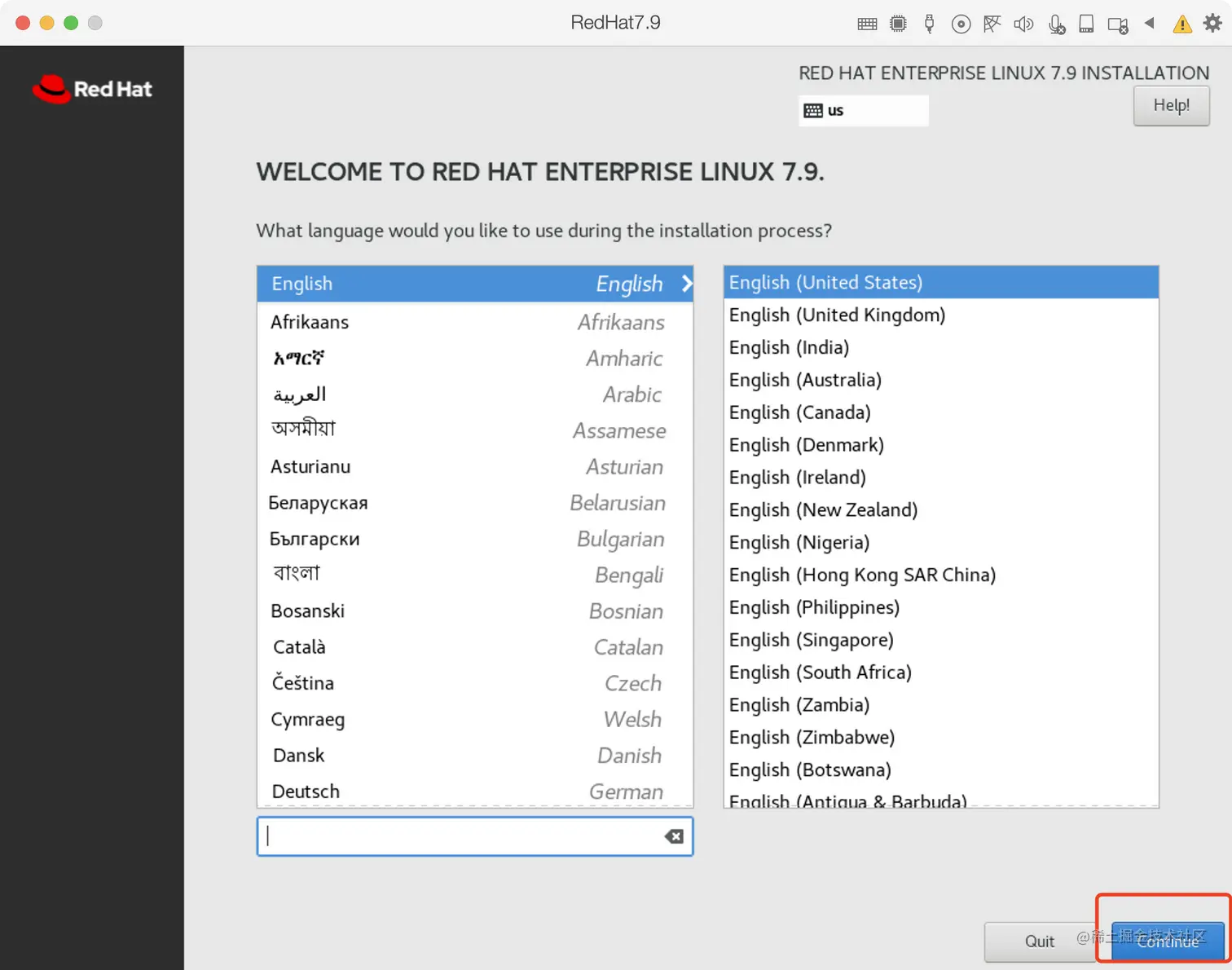Click the Continue button
1232x970 pixels.
[1168, 941]
